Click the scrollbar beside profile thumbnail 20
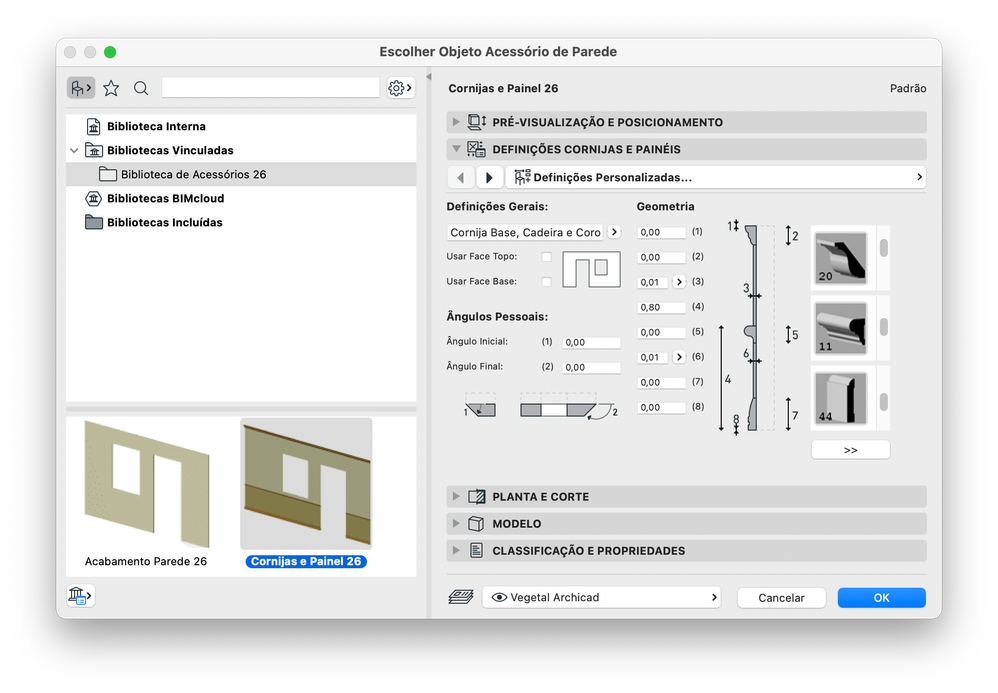998x693 pixels. (x=883, y=248)
